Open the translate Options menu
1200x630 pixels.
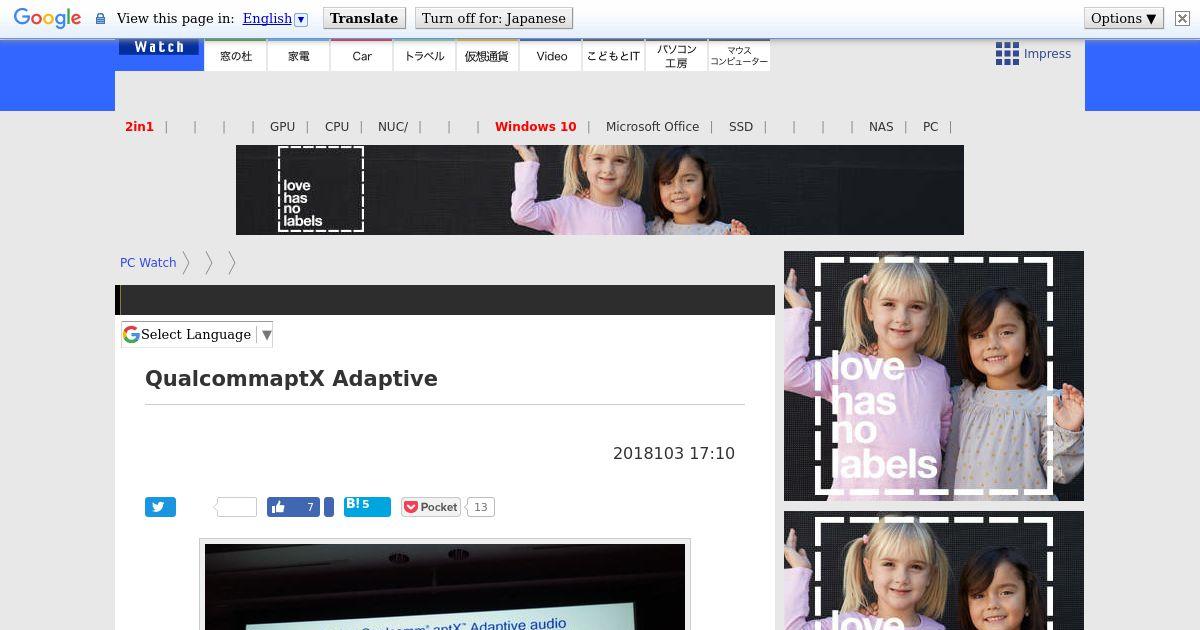click(x=1124, y=18)
